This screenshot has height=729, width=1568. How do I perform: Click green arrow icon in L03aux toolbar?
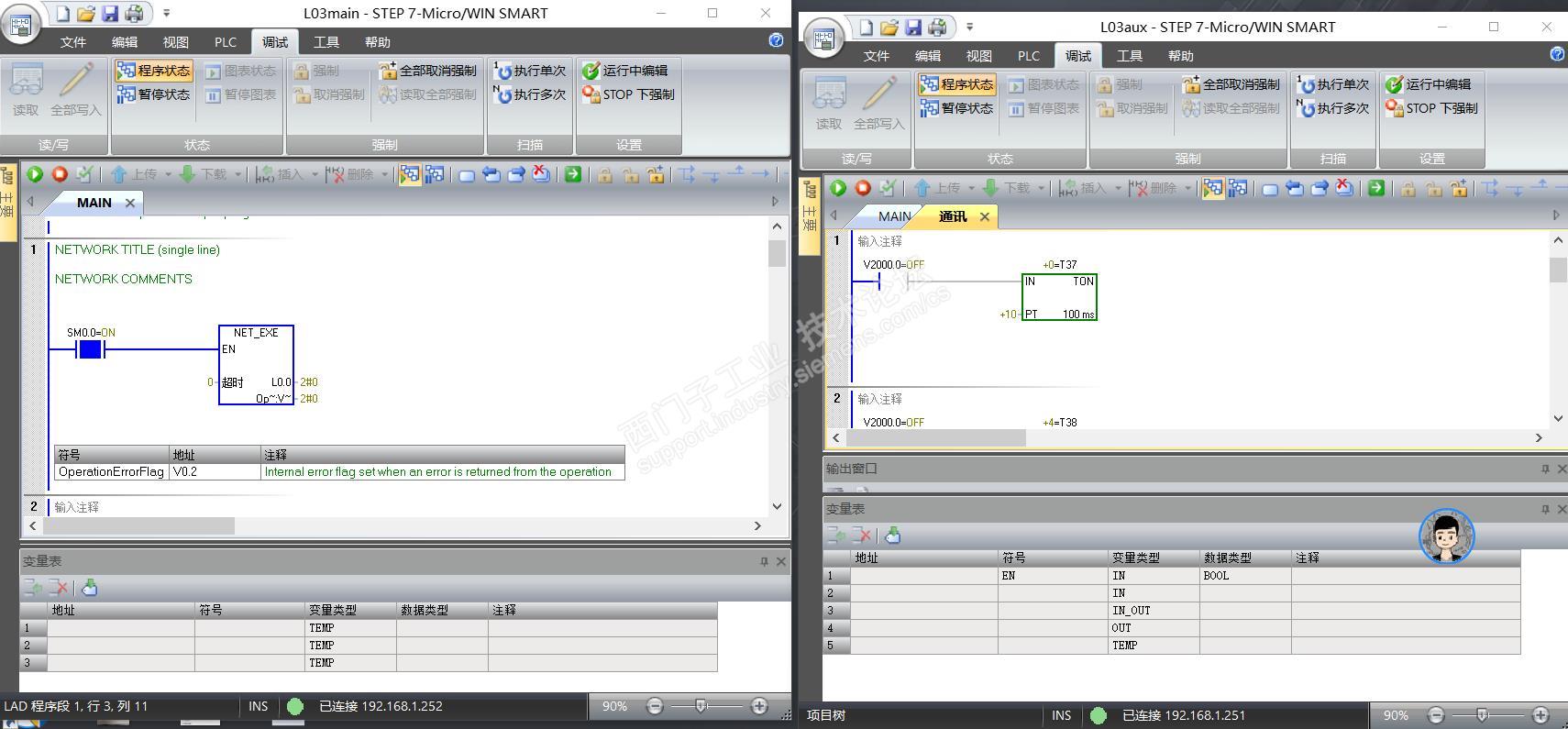pos(1376,188)
